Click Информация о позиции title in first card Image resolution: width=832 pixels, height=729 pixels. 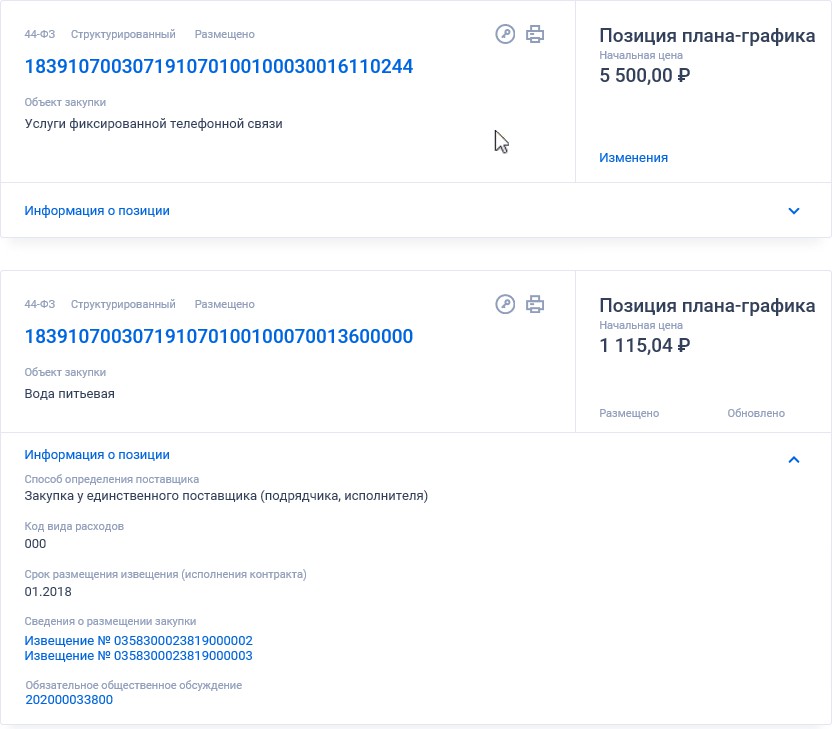point(97,211)
